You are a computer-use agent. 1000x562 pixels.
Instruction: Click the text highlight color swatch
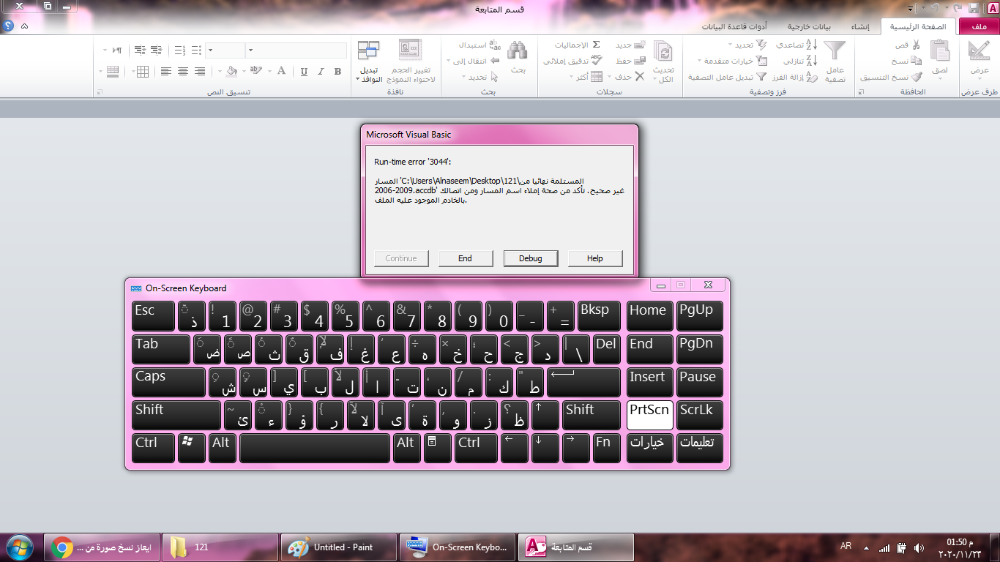[x=256, y=71]
